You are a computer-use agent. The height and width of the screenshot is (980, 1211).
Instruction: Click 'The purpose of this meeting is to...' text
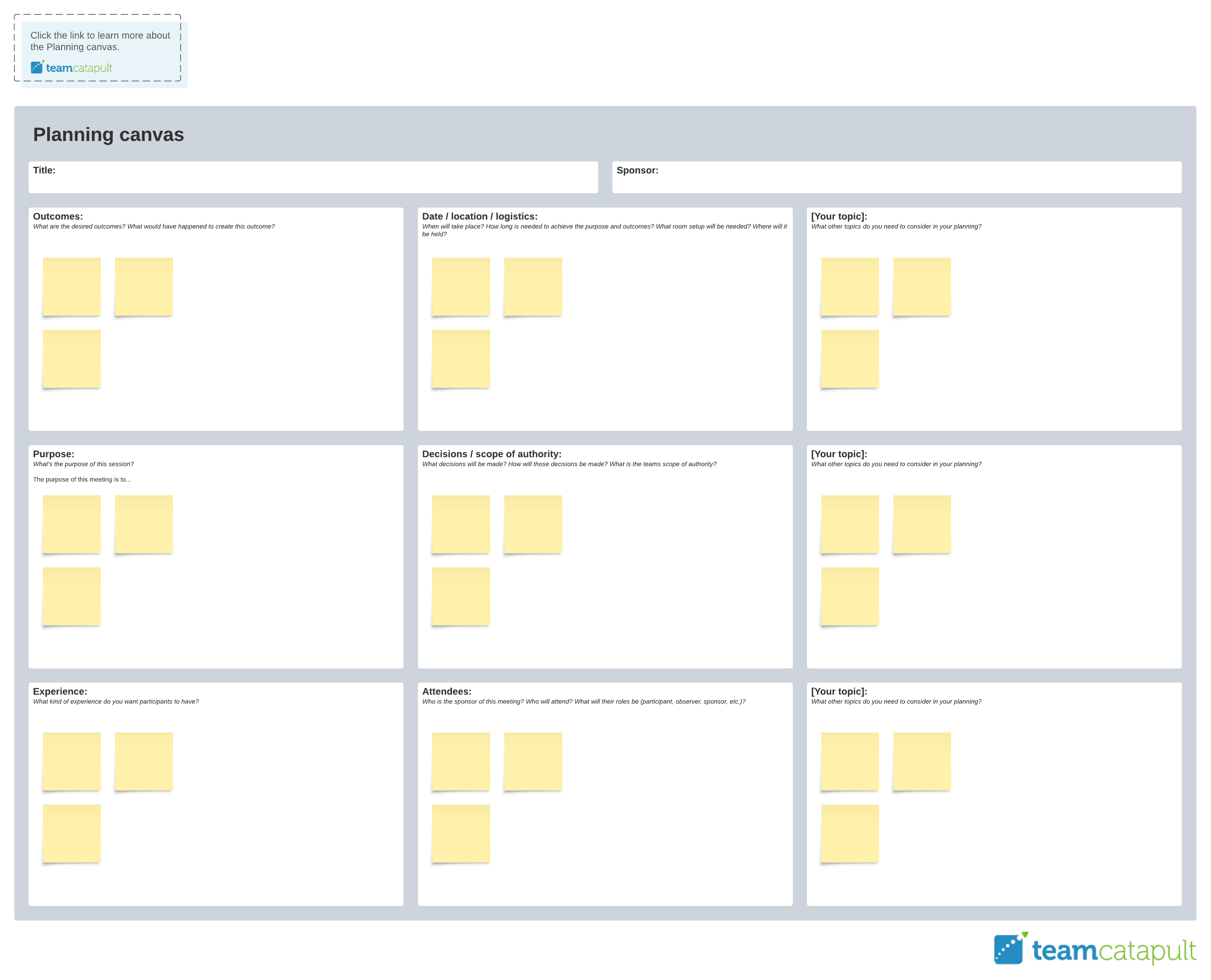(x=82, y=480)
